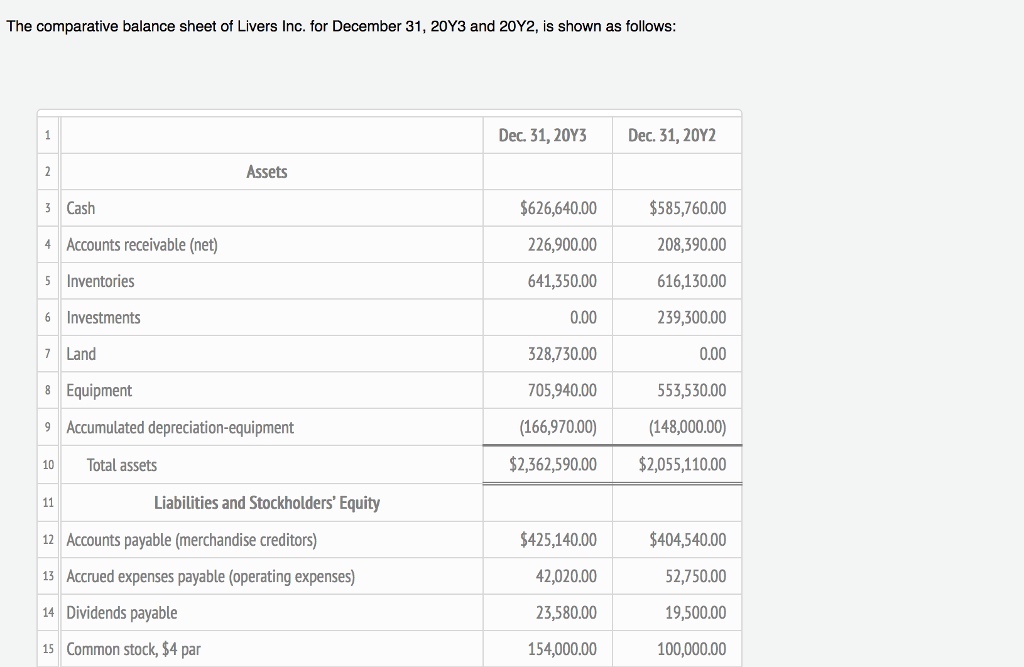Click the Cash row label
Viewport: 1024px width, 667px height.
click(81, 208)
